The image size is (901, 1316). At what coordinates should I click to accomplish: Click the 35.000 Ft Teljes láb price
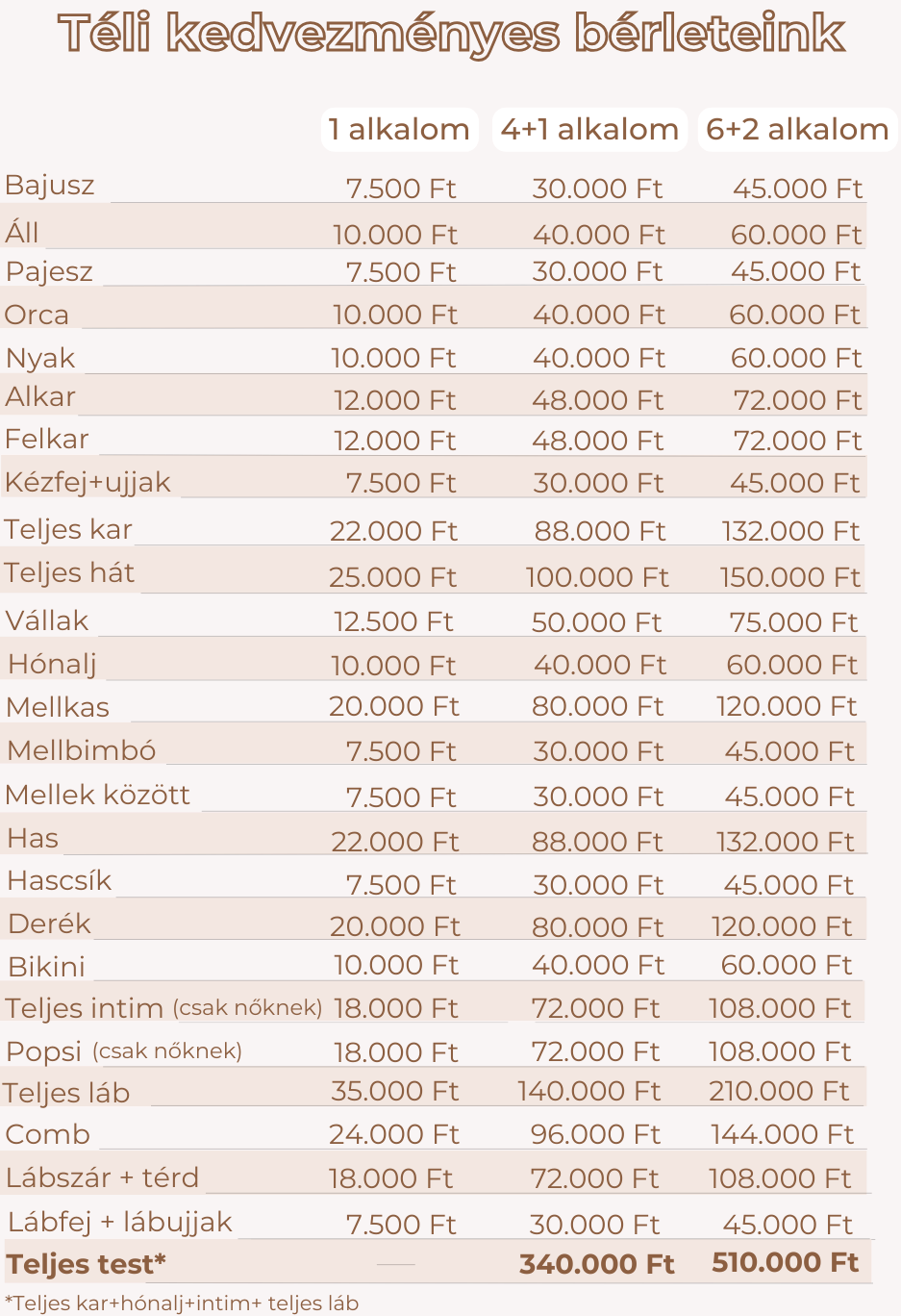[x=395, y=1091]
